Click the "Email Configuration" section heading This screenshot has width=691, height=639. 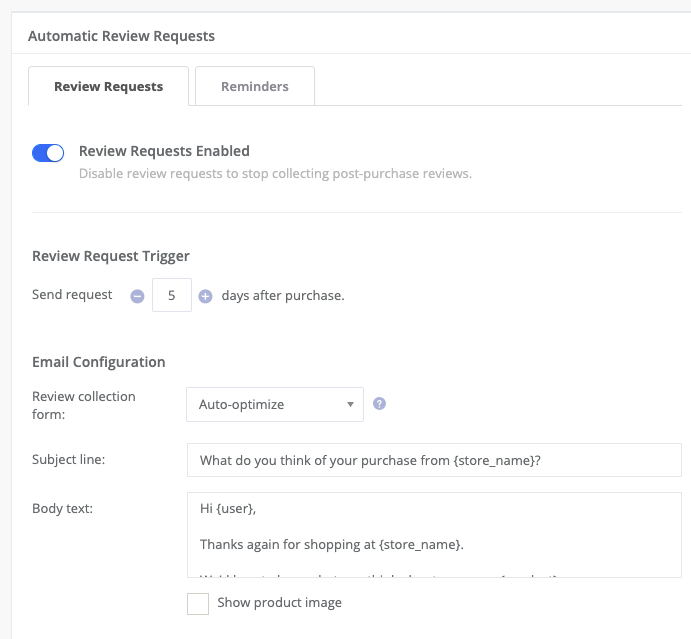tap(98, 362)
